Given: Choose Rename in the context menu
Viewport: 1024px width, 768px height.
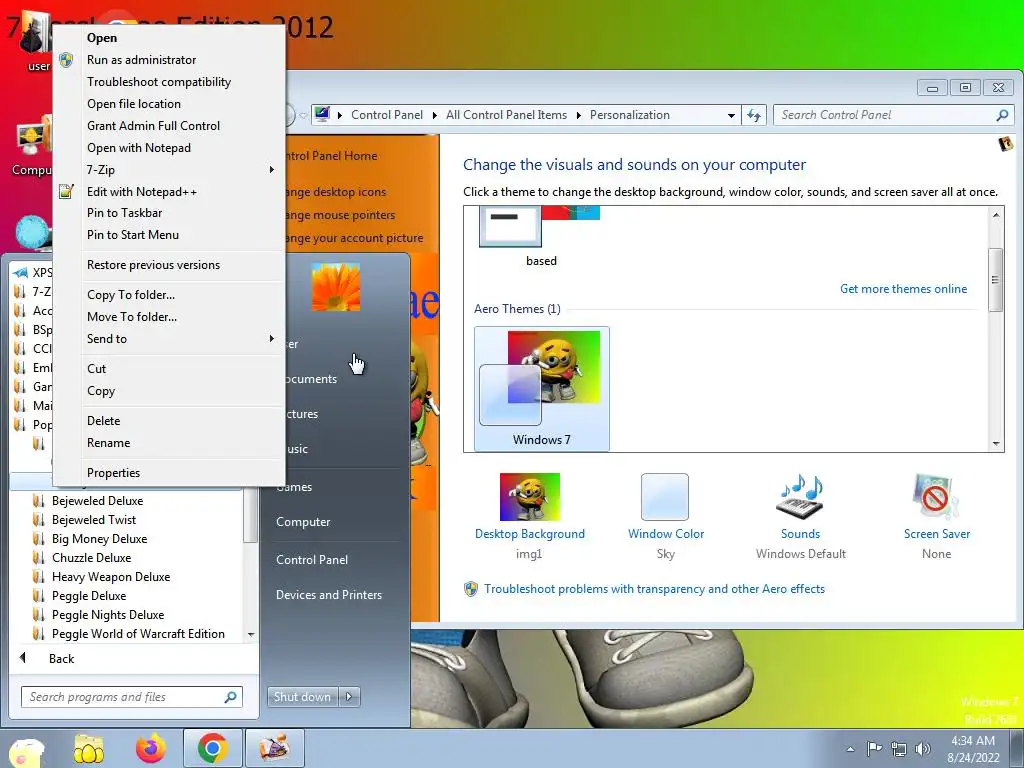Looking at the screenshot, I should 108,443.
